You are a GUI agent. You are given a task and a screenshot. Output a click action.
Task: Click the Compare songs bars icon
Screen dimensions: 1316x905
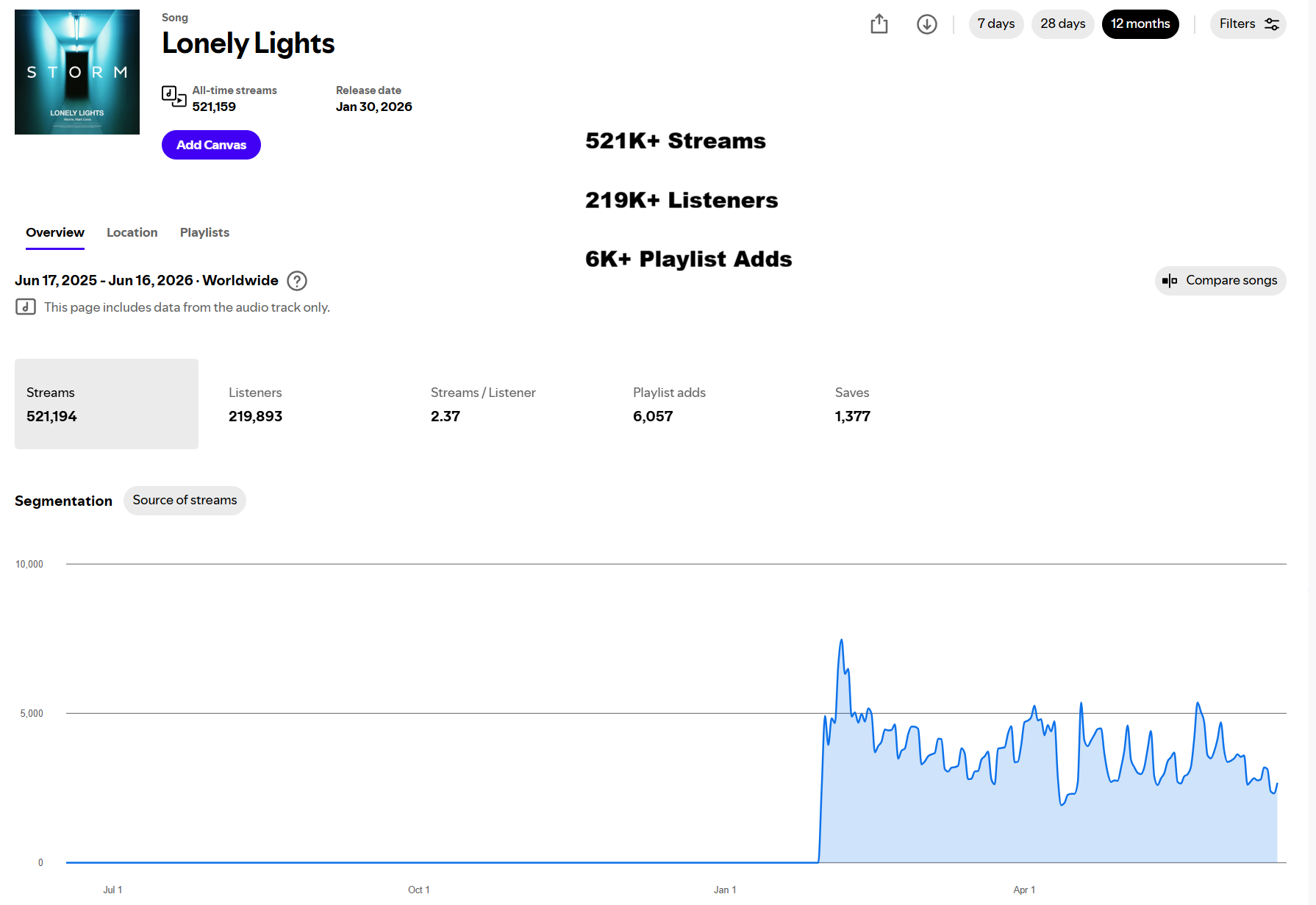click(1170, 281)
